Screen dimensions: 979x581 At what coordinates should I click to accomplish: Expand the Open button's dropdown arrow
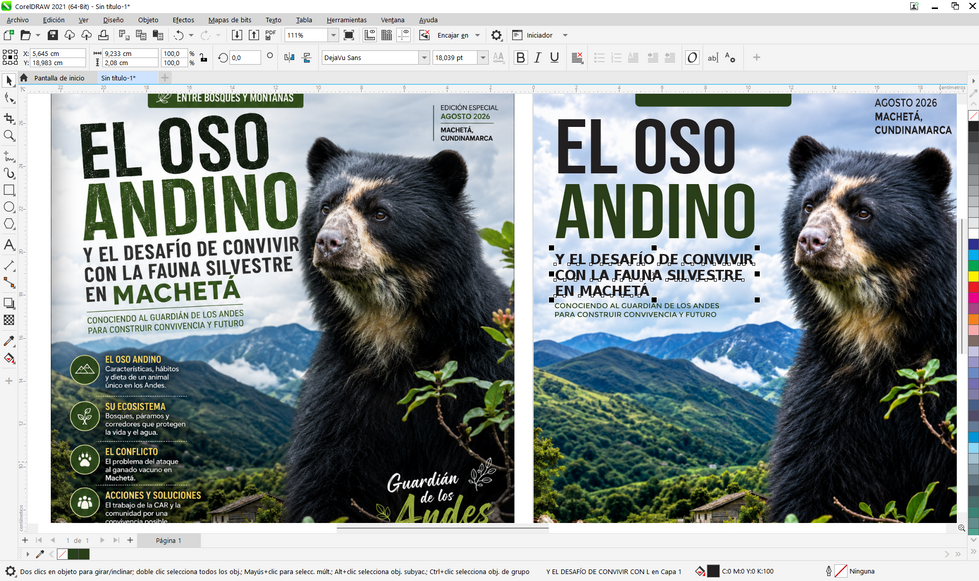(x=37, y=36)
